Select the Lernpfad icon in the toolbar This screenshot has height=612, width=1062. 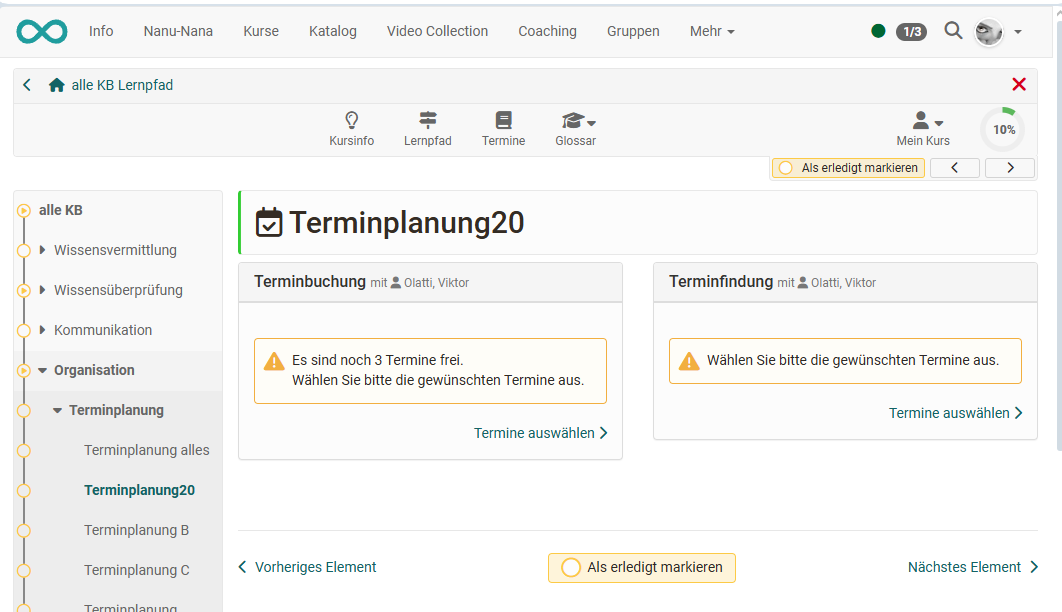pos(428,120)
